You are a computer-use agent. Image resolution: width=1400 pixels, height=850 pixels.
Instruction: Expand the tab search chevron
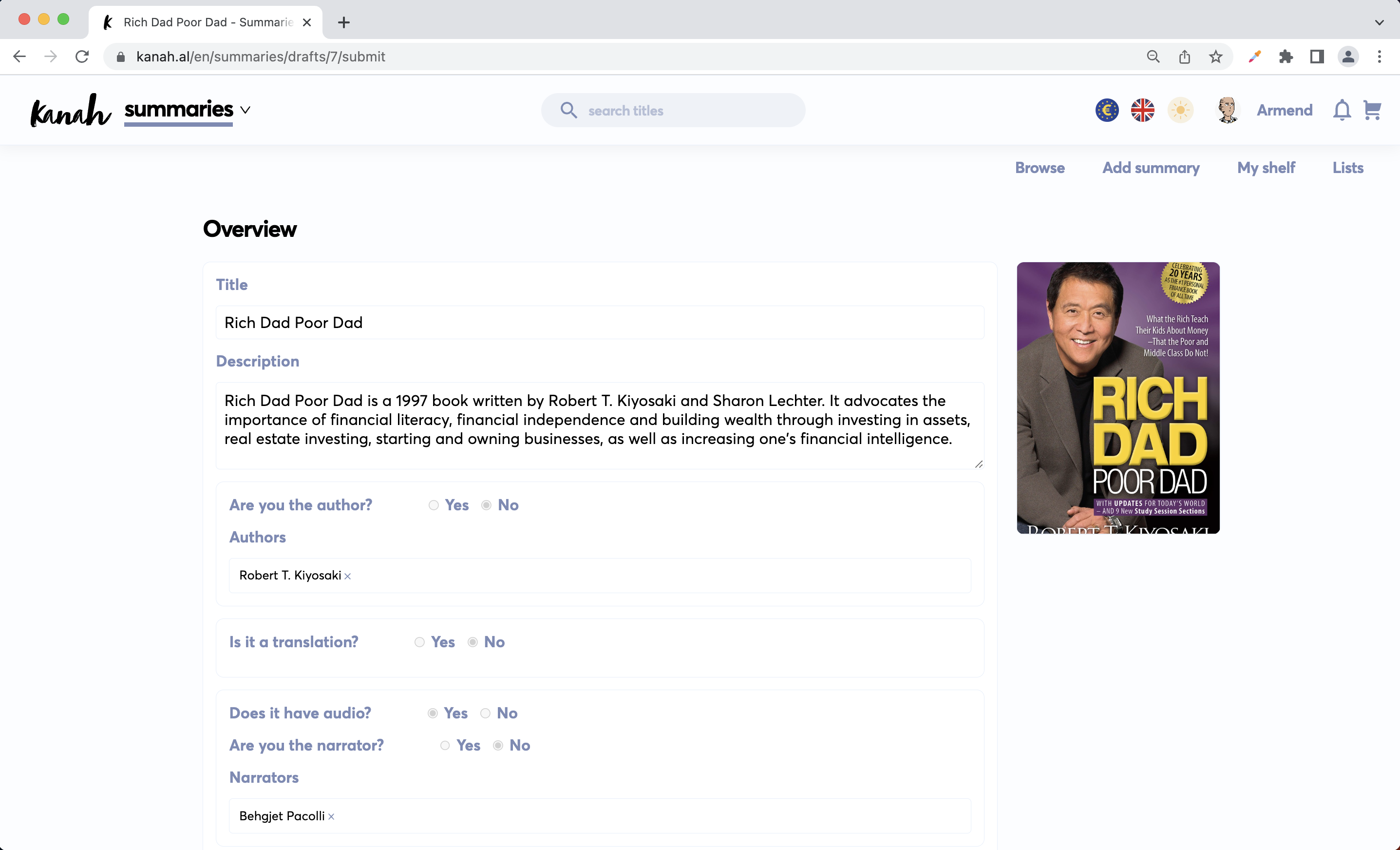(1379, 22)
